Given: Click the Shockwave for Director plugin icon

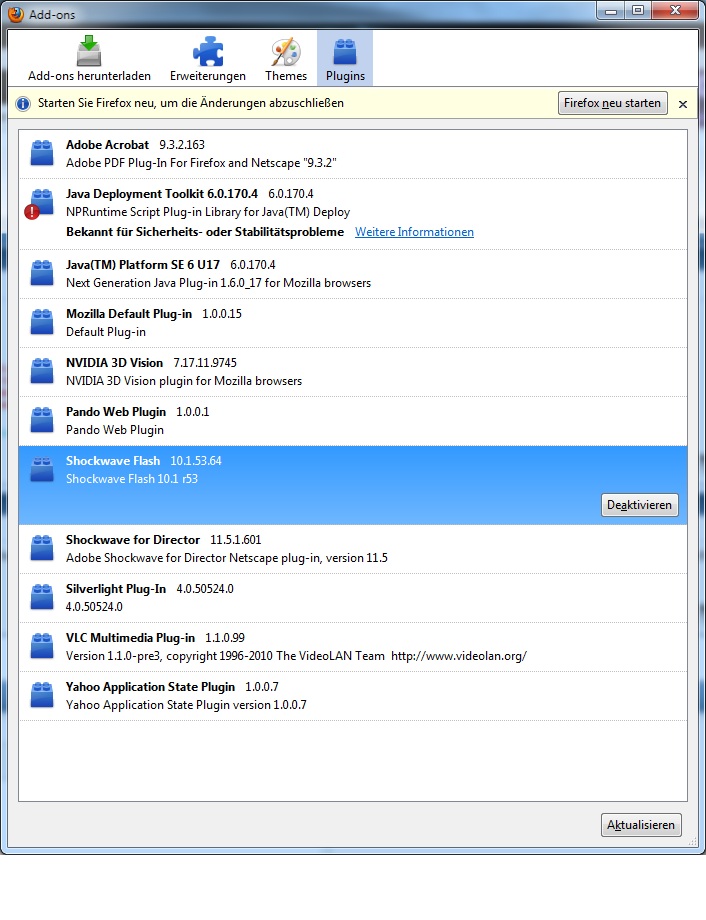Looking at the screenshot, I should point(42,547).
